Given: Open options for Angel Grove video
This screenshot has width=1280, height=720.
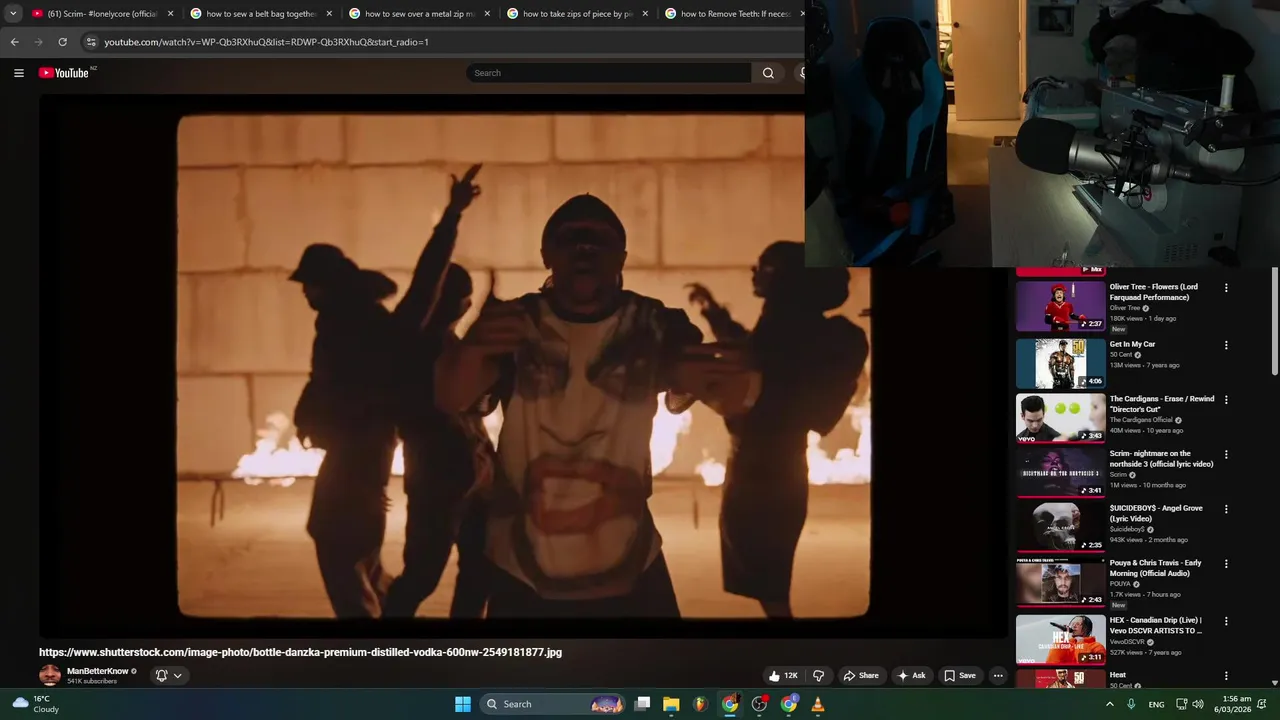Looking at the screenshot, I should pos(1226,509).
